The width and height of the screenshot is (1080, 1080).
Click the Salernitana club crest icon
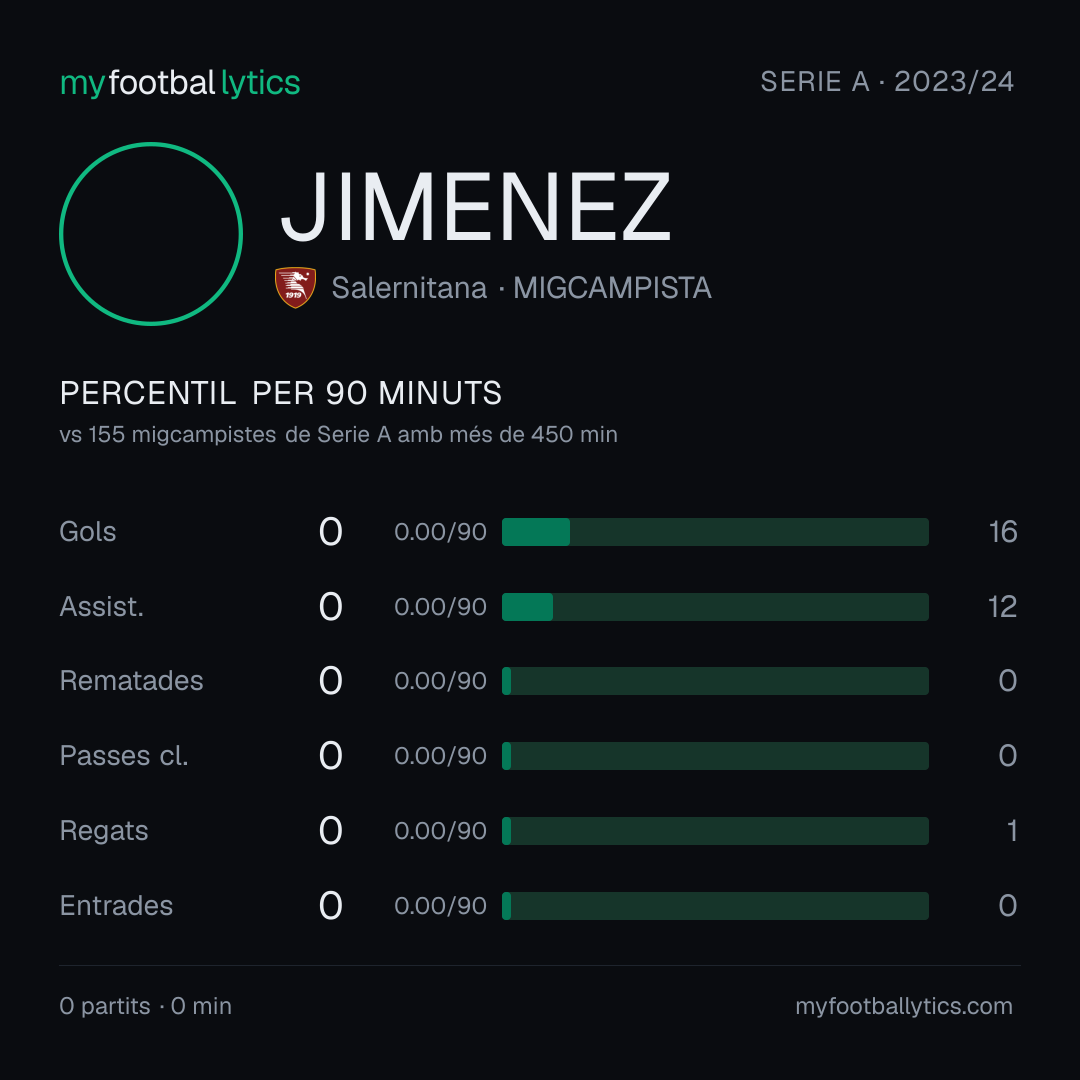click(295, 287)
